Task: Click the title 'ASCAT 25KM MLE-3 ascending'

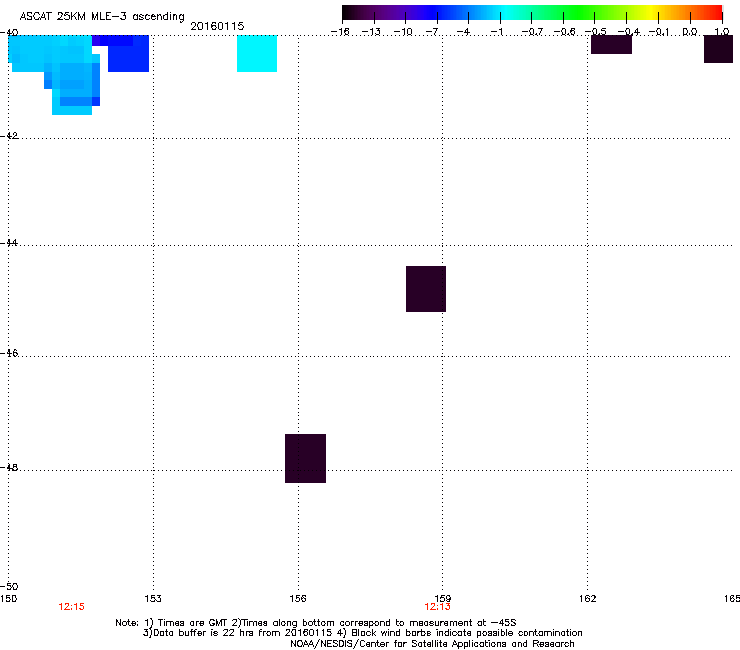Action: 102,16
